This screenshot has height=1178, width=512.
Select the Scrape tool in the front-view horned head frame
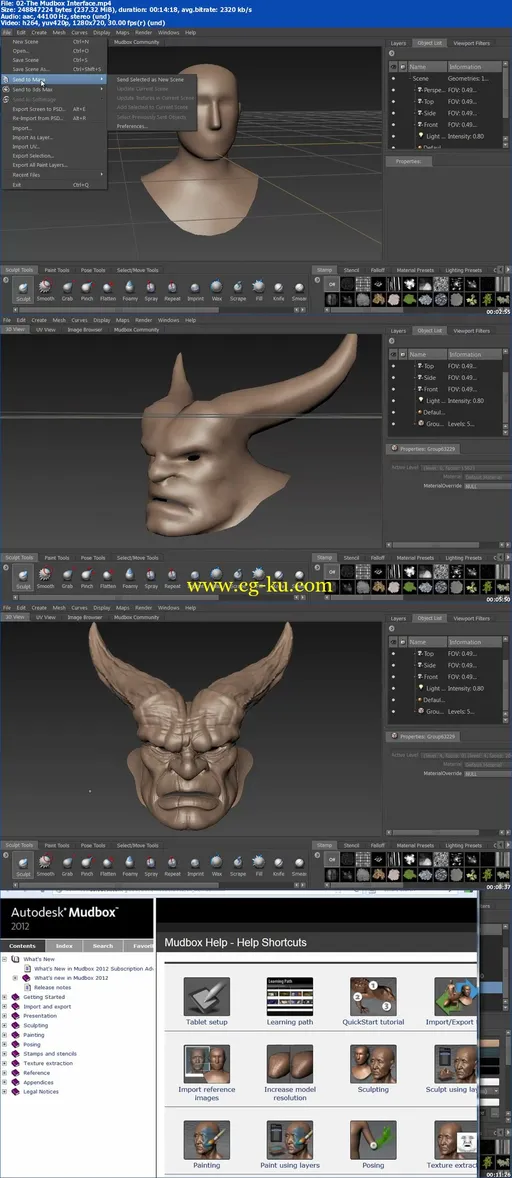pos(238,865)
